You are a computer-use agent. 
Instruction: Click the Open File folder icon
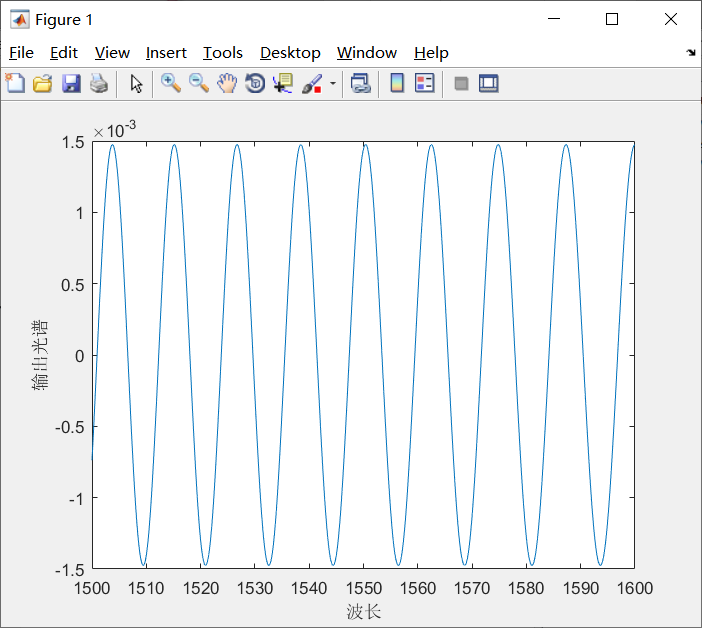coord(42,84)
